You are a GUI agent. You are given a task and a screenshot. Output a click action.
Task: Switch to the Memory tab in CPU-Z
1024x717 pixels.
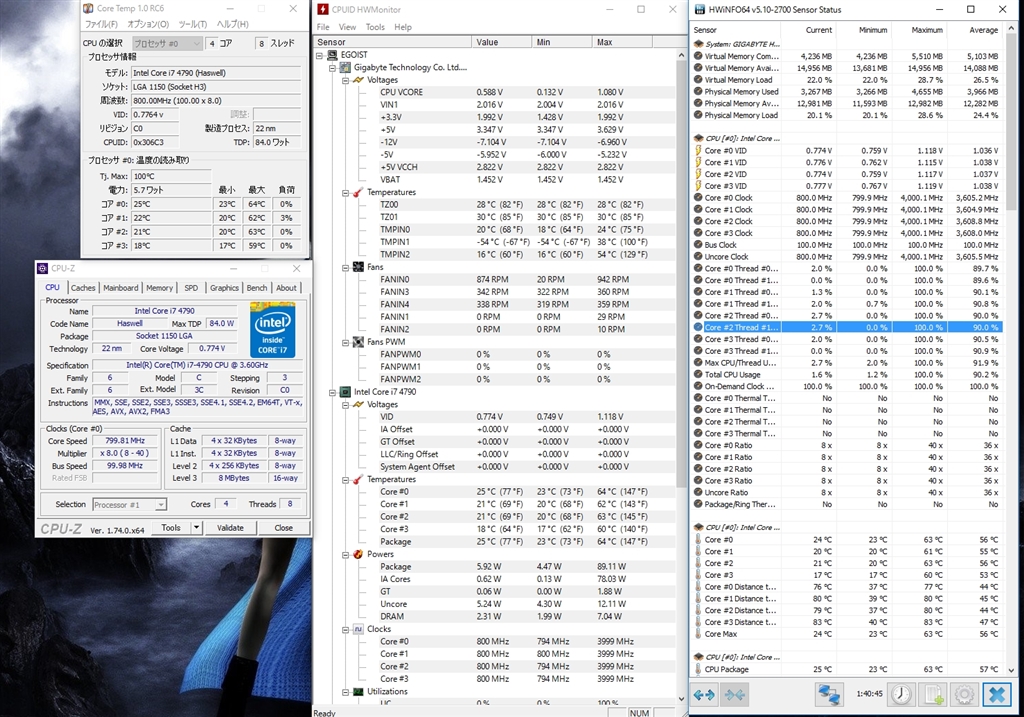click(x=159, y=288)
